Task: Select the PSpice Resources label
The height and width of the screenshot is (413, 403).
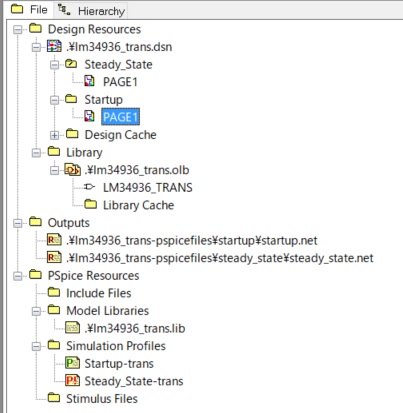Action: pos(94,276)
